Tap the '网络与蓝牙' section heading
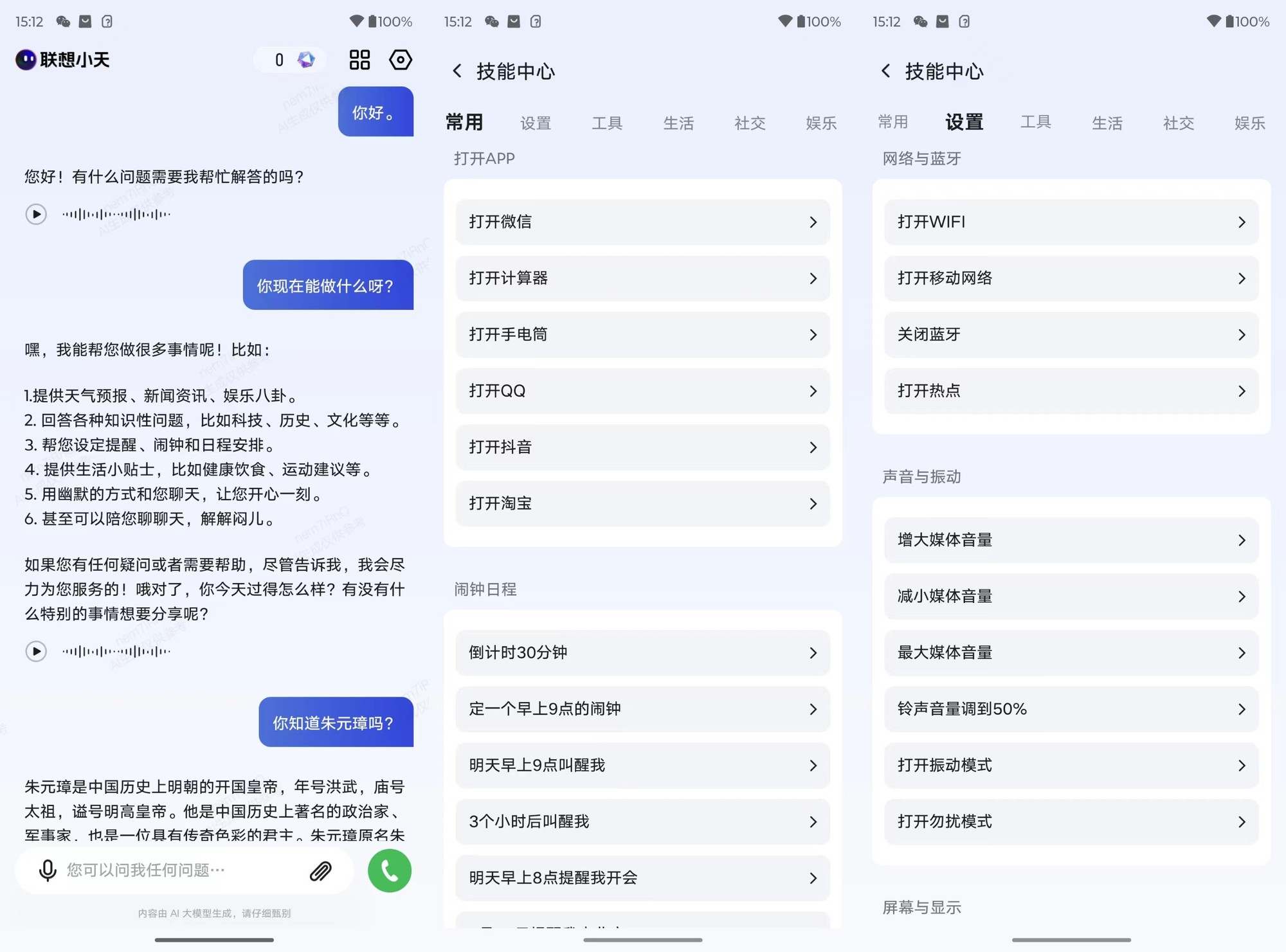 coord(921,159)
